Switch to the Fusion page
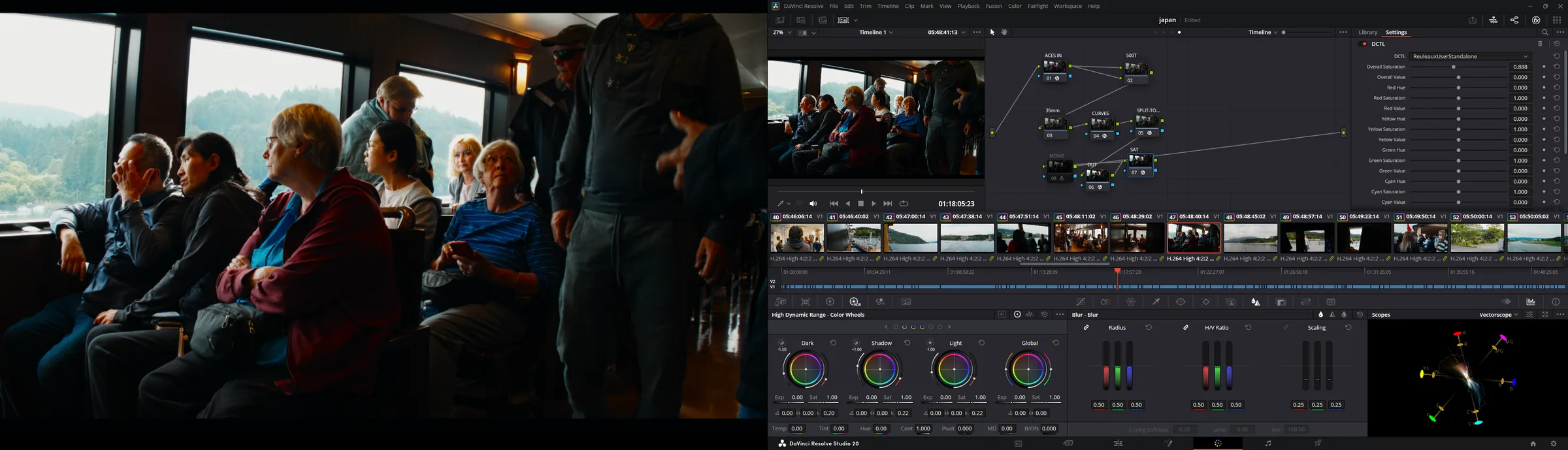Viewport: 1568px width, 450px height. [1168, 443]
